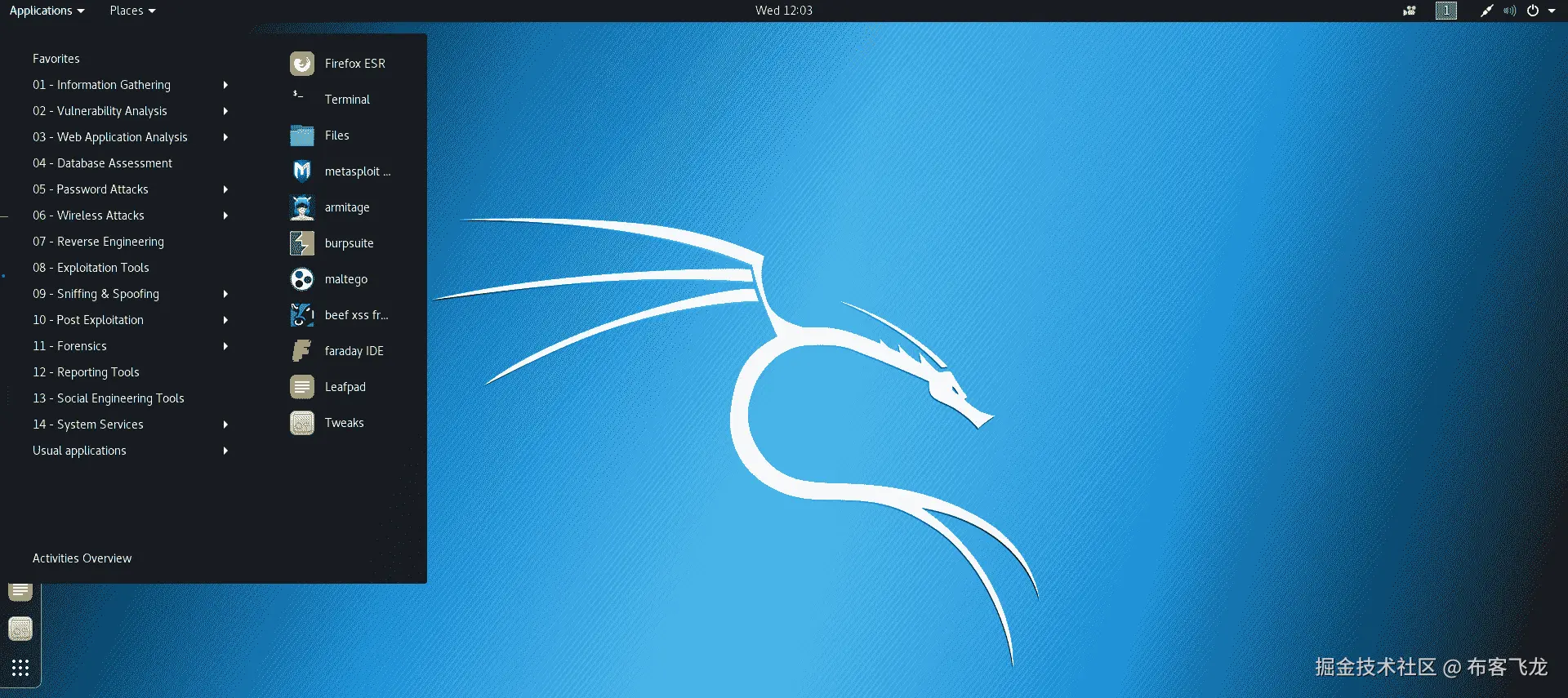
Task: Select 08 - Exploitation Tools
Action: click(x=91, y=268)
